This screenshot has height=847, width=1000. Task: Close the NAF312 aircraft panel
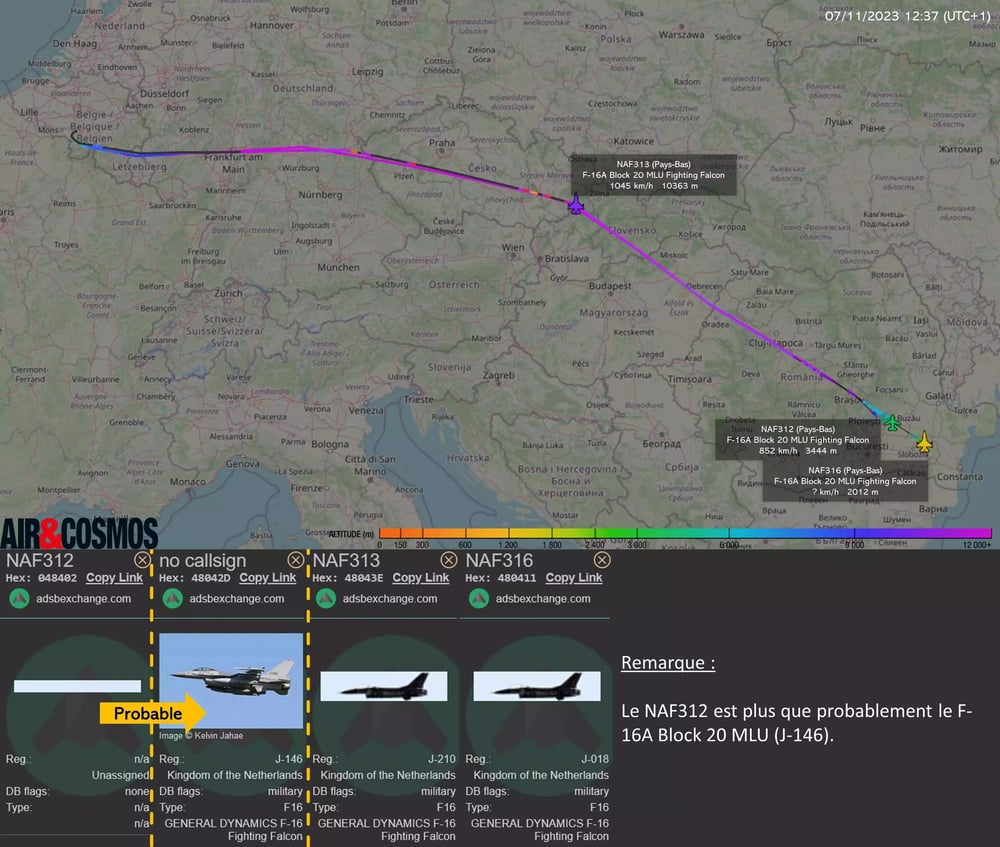pos(142,560)
